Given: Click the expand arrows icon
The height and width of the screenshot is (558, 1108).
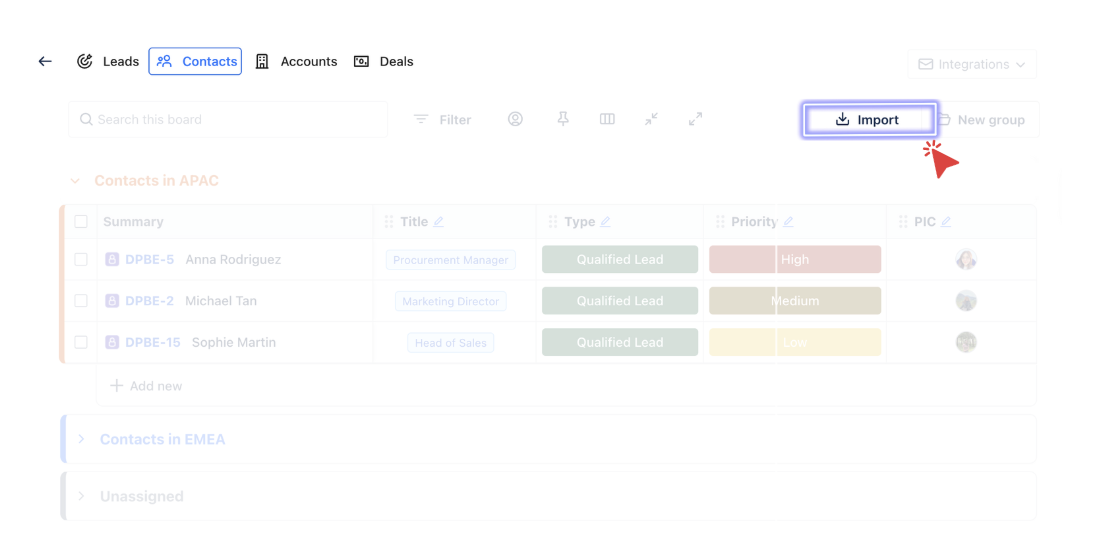Looking at the screenshot, I should [x=695, y=119].
